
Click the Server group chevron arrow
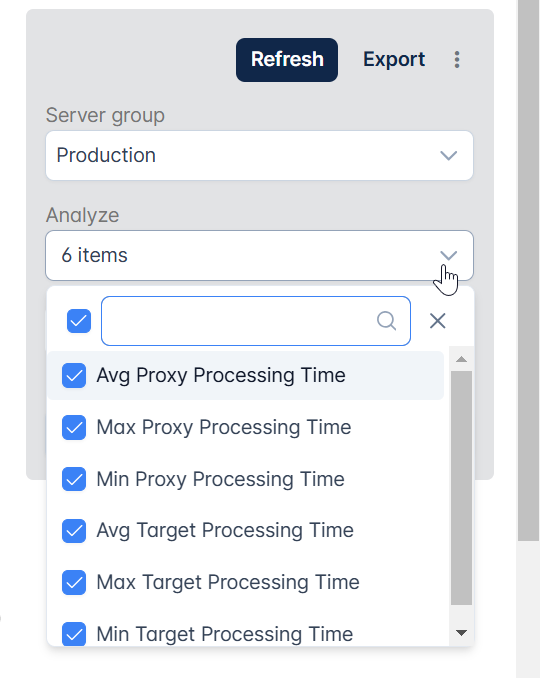point(448,156)
